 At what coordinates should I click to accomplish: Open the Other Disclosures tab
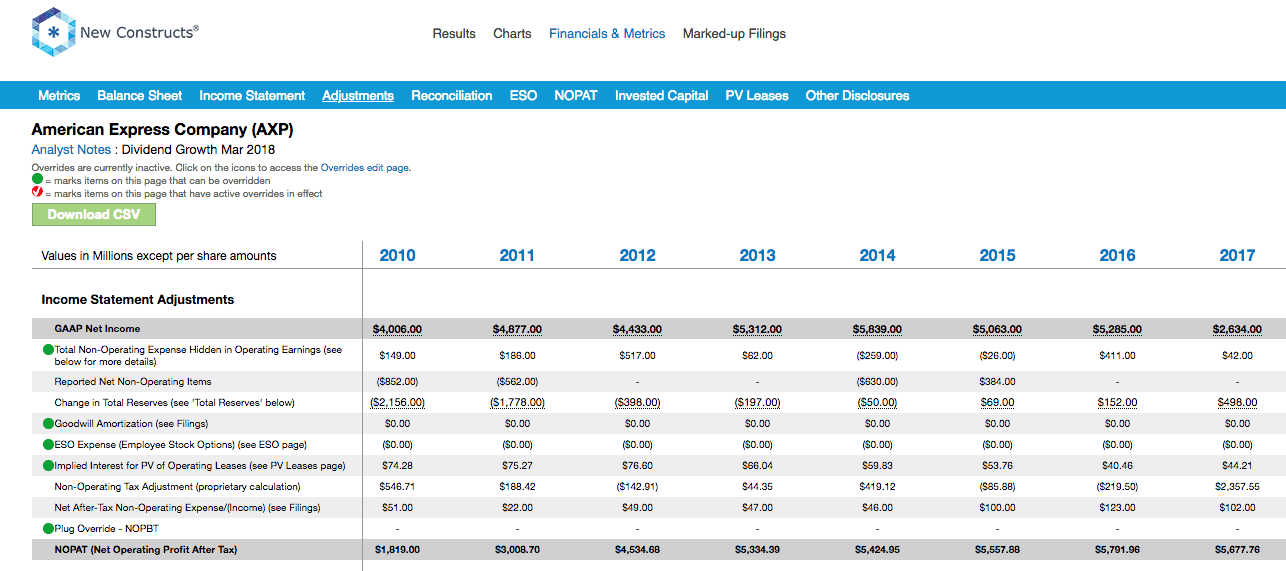point(857,96)
